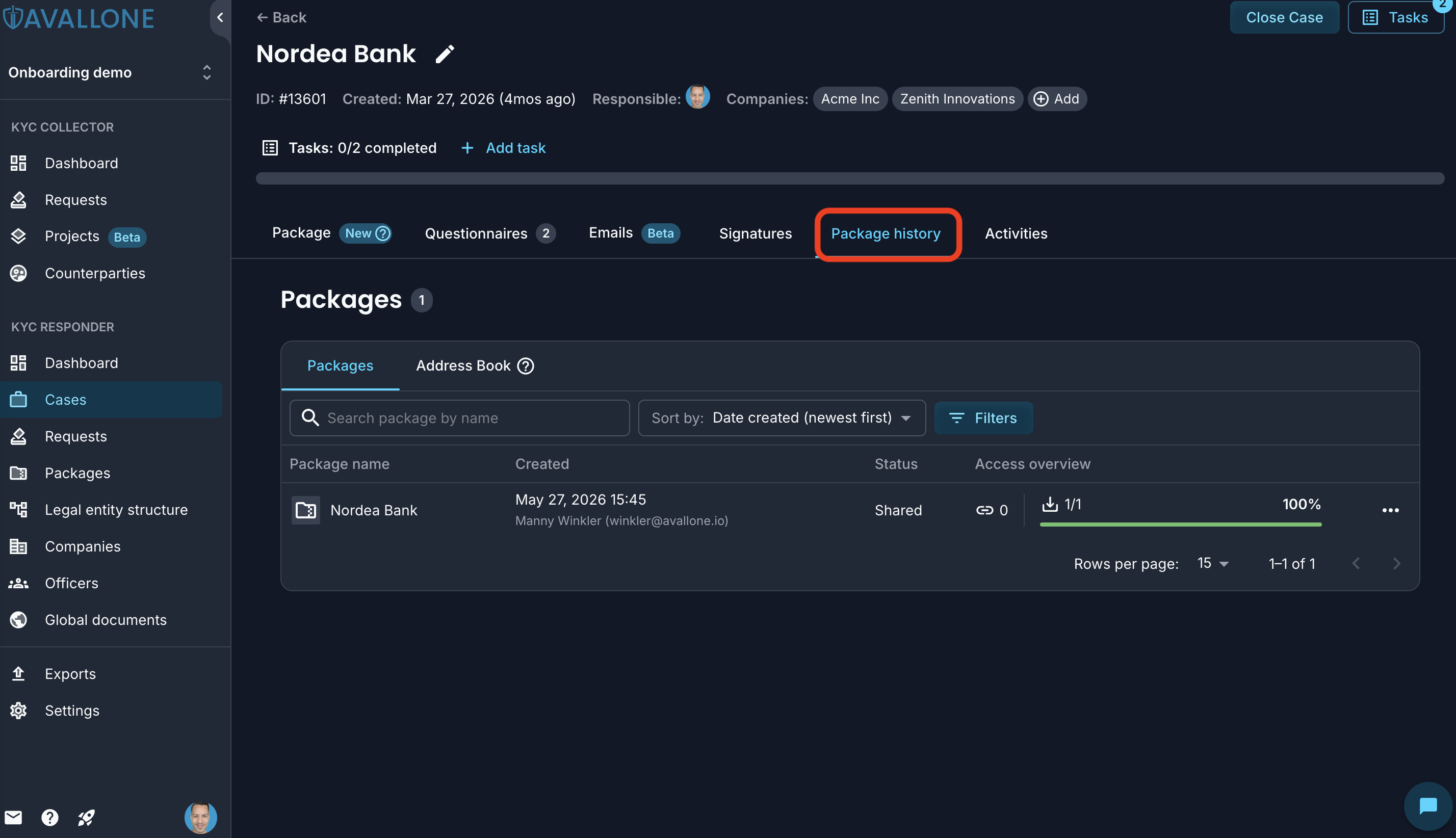Viewport: 1456px width, 838px height.
Task: Click the May 27, 2026 15:45 created date
Action: pyautogui.click(x=580, y=499)
